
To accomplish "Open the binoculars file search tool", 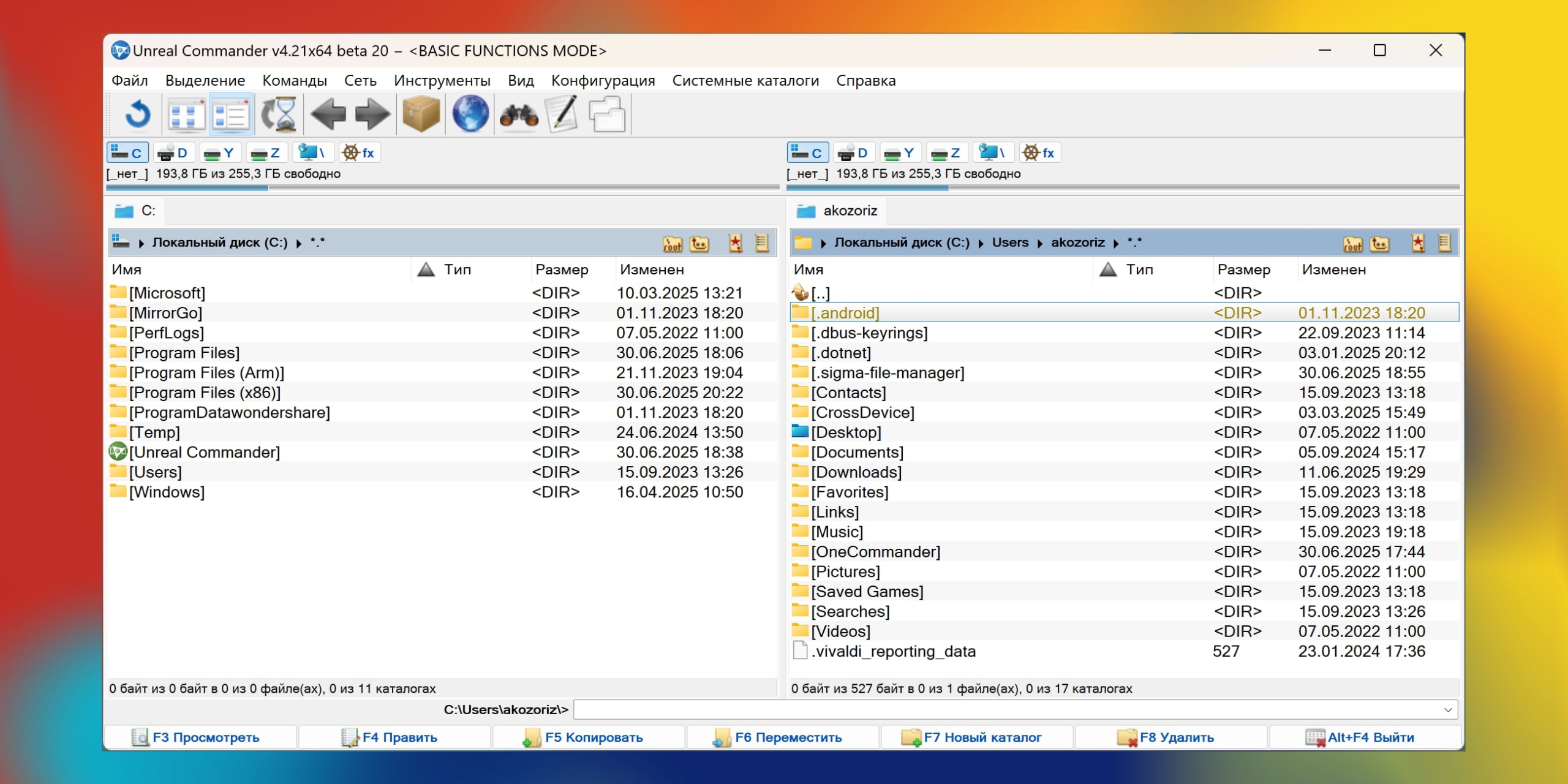I will 518,115.
